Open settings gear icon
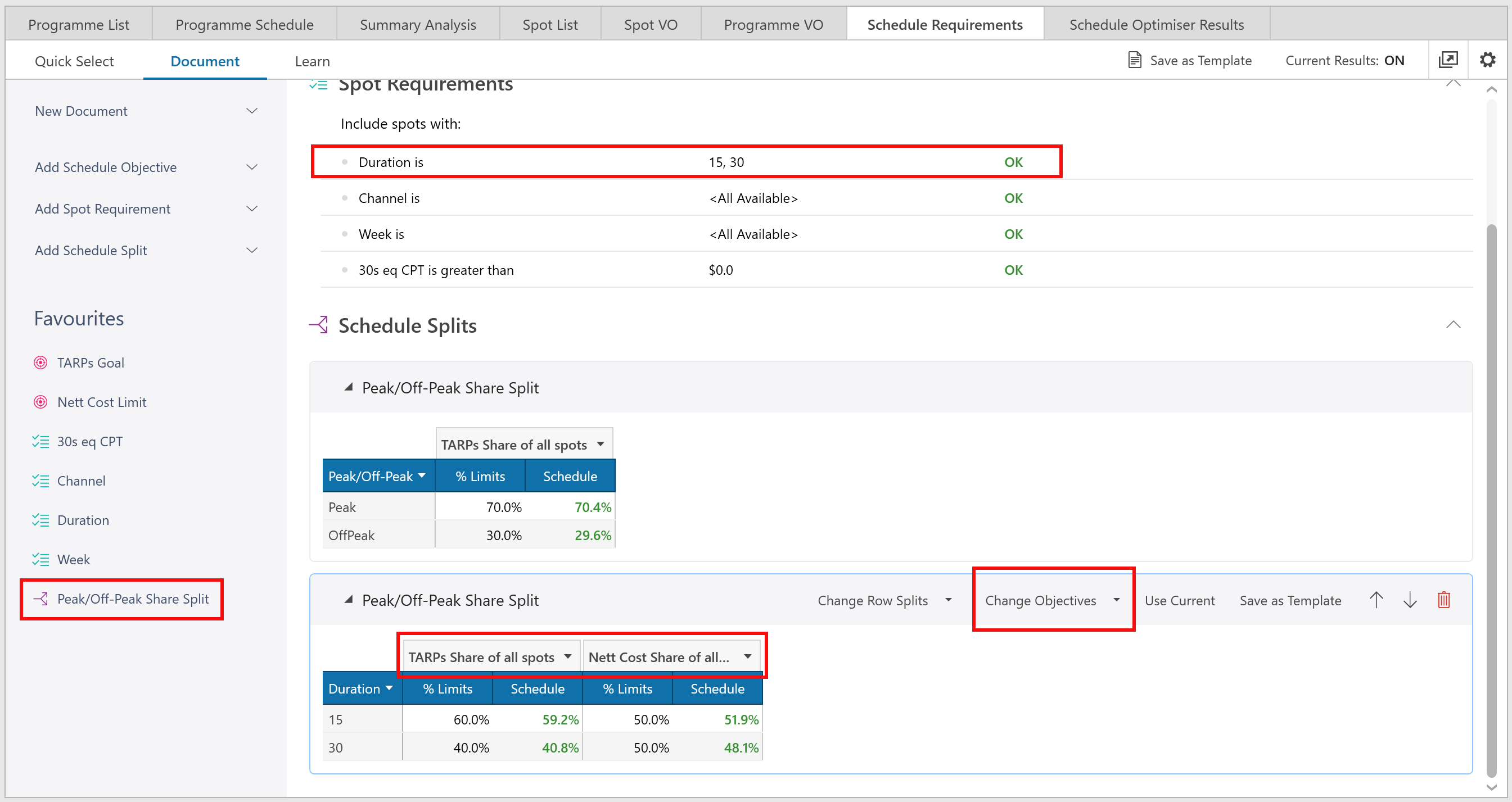Viewport: 1512px width, 802px height. 1487,60
